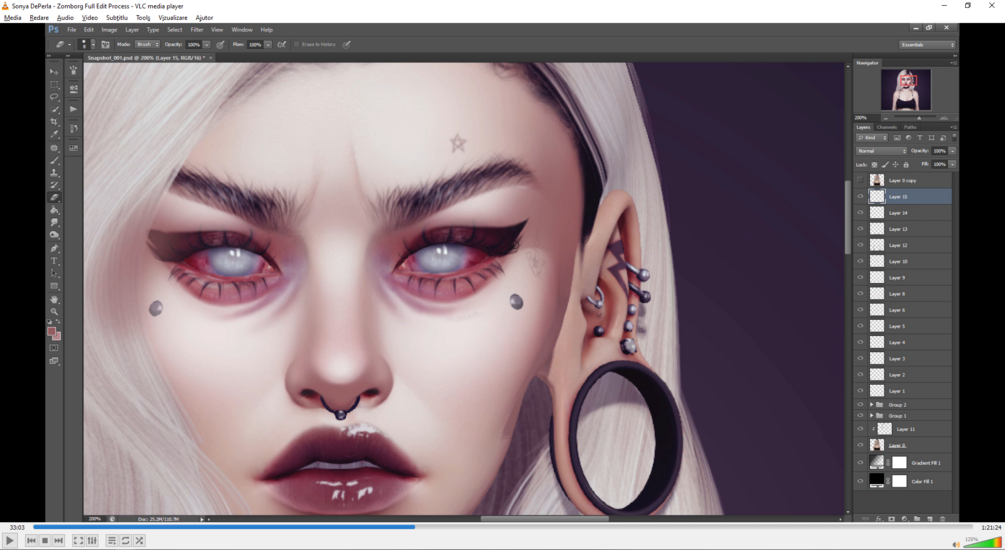Open the Flow dropdown arrow
1005x550 pixels.
tap(268, 44)
